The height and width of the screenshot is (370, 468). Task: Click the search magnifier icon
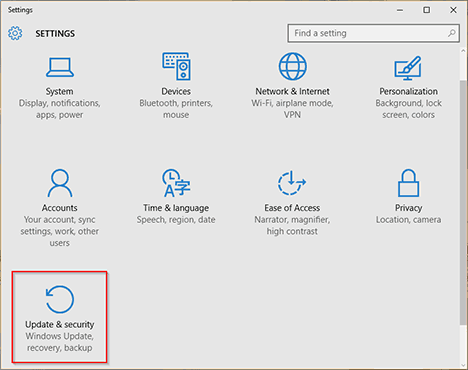452,33
